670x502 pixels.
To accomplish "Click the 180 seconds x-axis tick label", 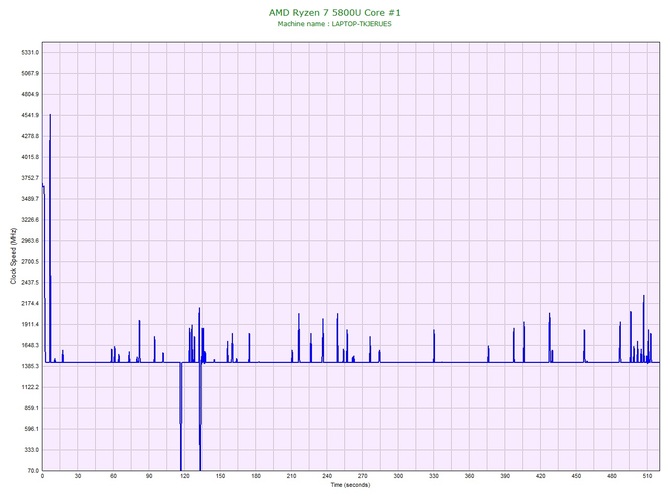I will click(256, 476).
